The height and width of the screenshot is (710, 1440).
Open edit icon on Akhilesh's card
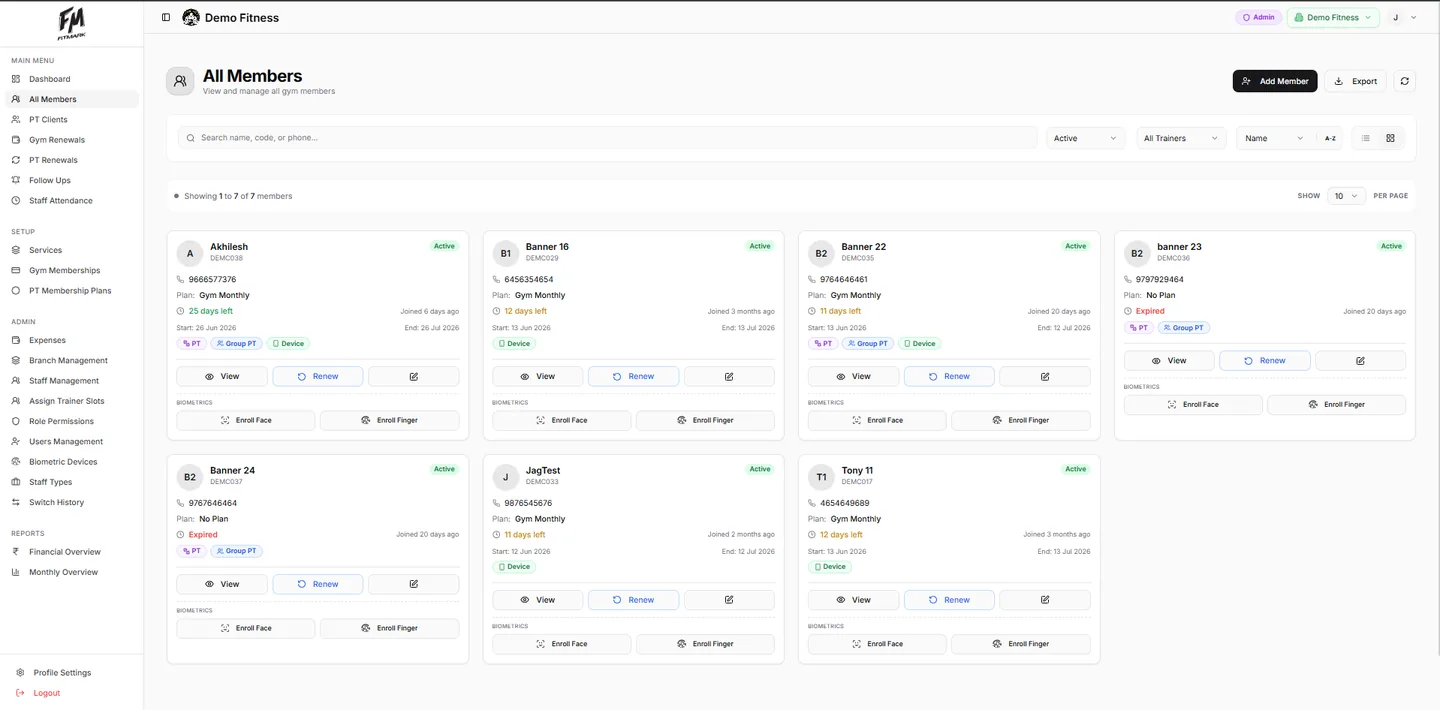[414, 376]
